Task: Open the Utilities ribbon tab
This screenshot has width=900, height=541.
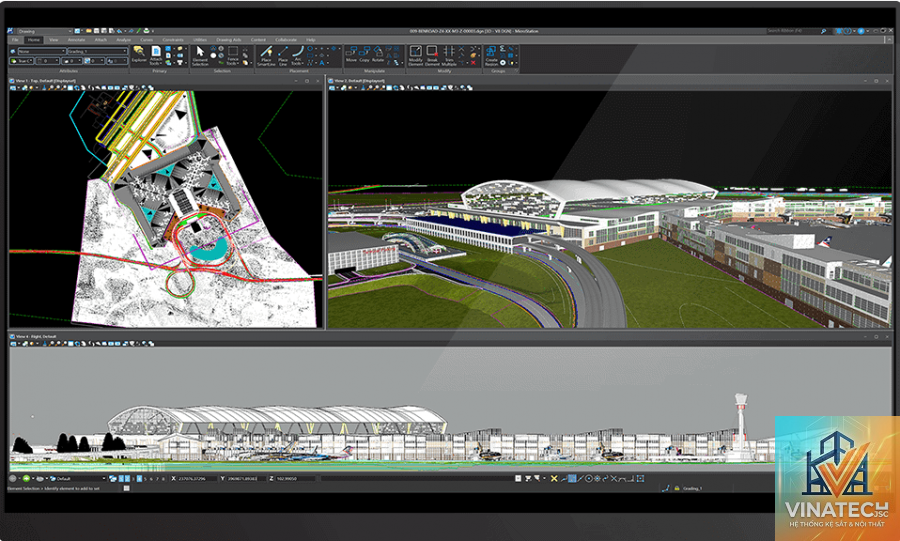Action: (x=200, y=40)
